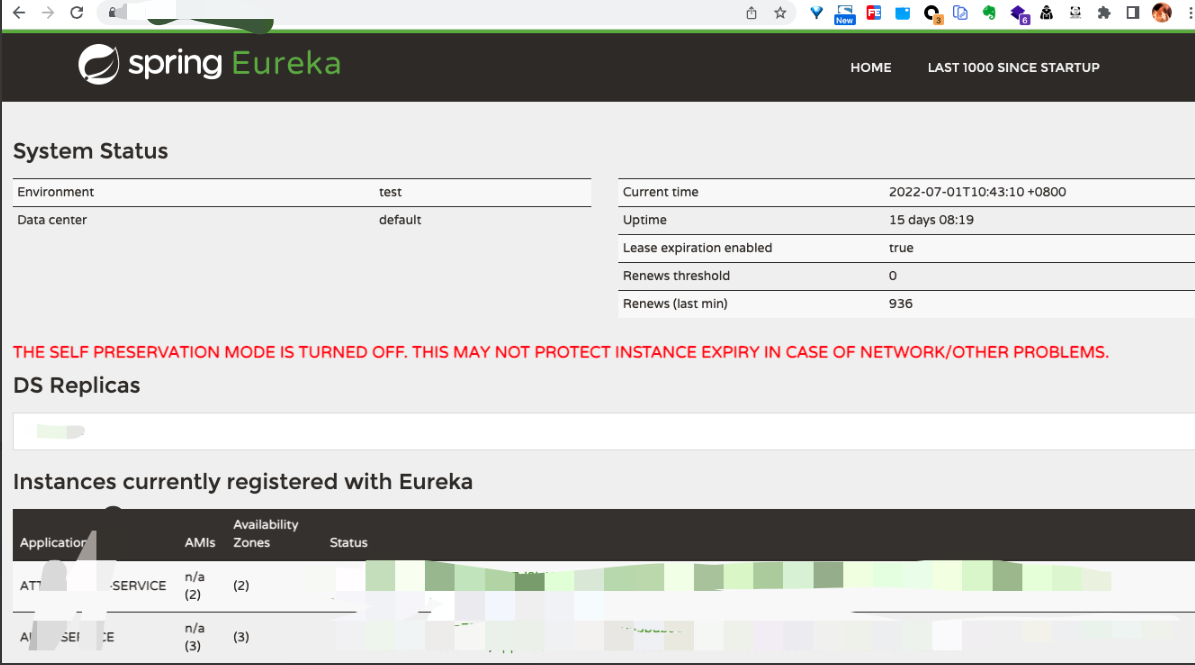Reload the Eureka page
The image size is (1195, 665).
pos(76,13)
